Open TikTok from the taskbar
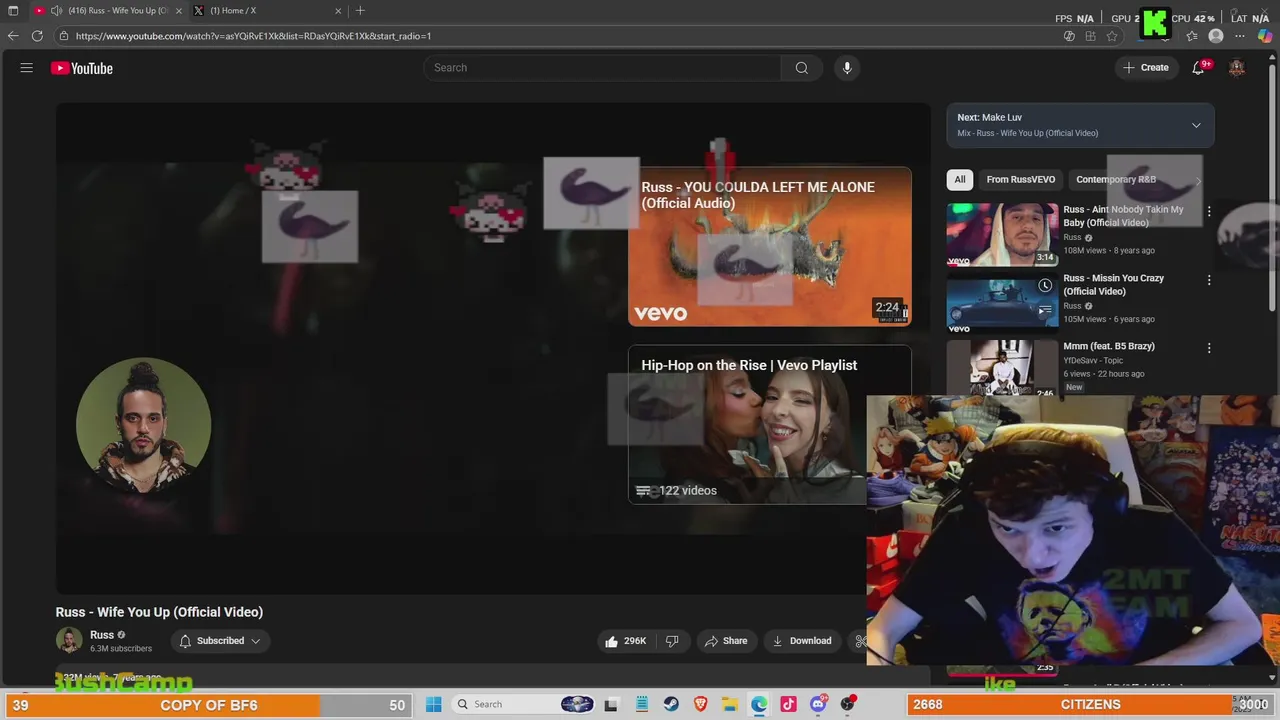 click(x=789, y=704)
